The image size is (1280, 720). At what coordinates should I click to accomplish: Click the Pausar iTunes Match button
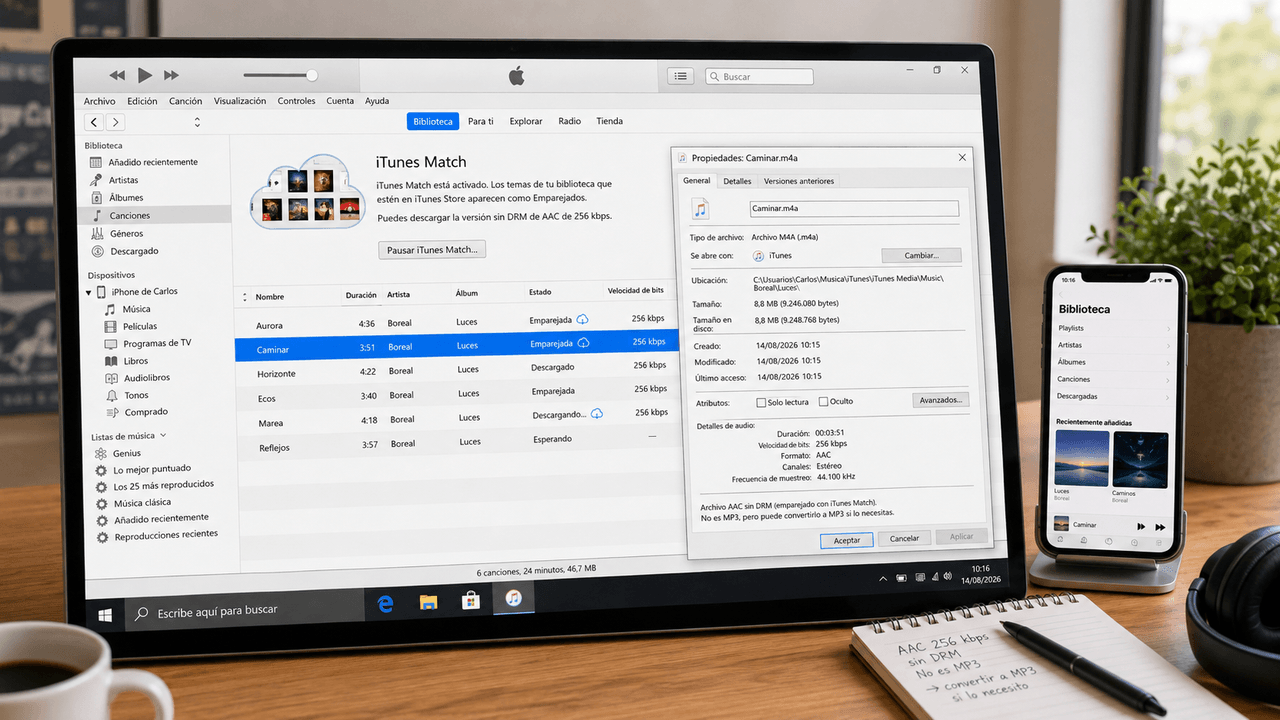click(432, 250)
